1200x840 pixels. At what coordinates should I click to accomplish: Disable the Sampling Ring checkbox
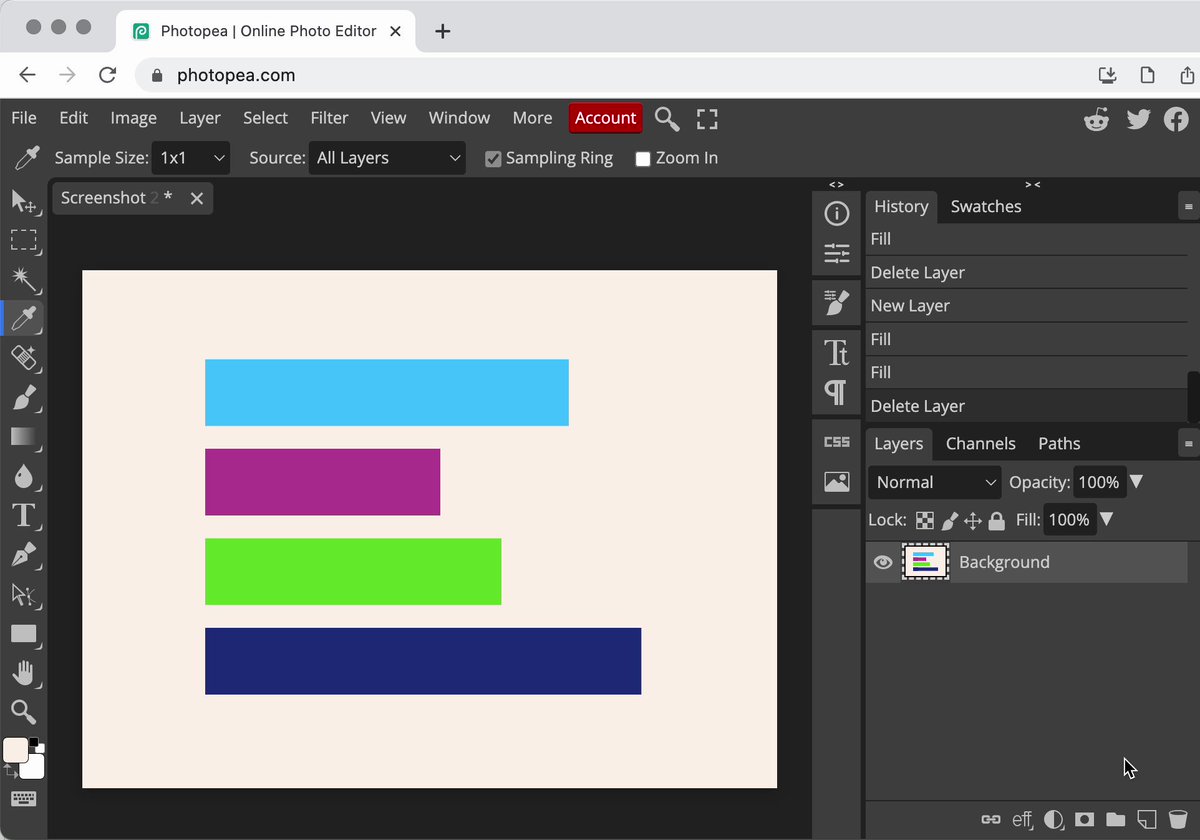493,159
